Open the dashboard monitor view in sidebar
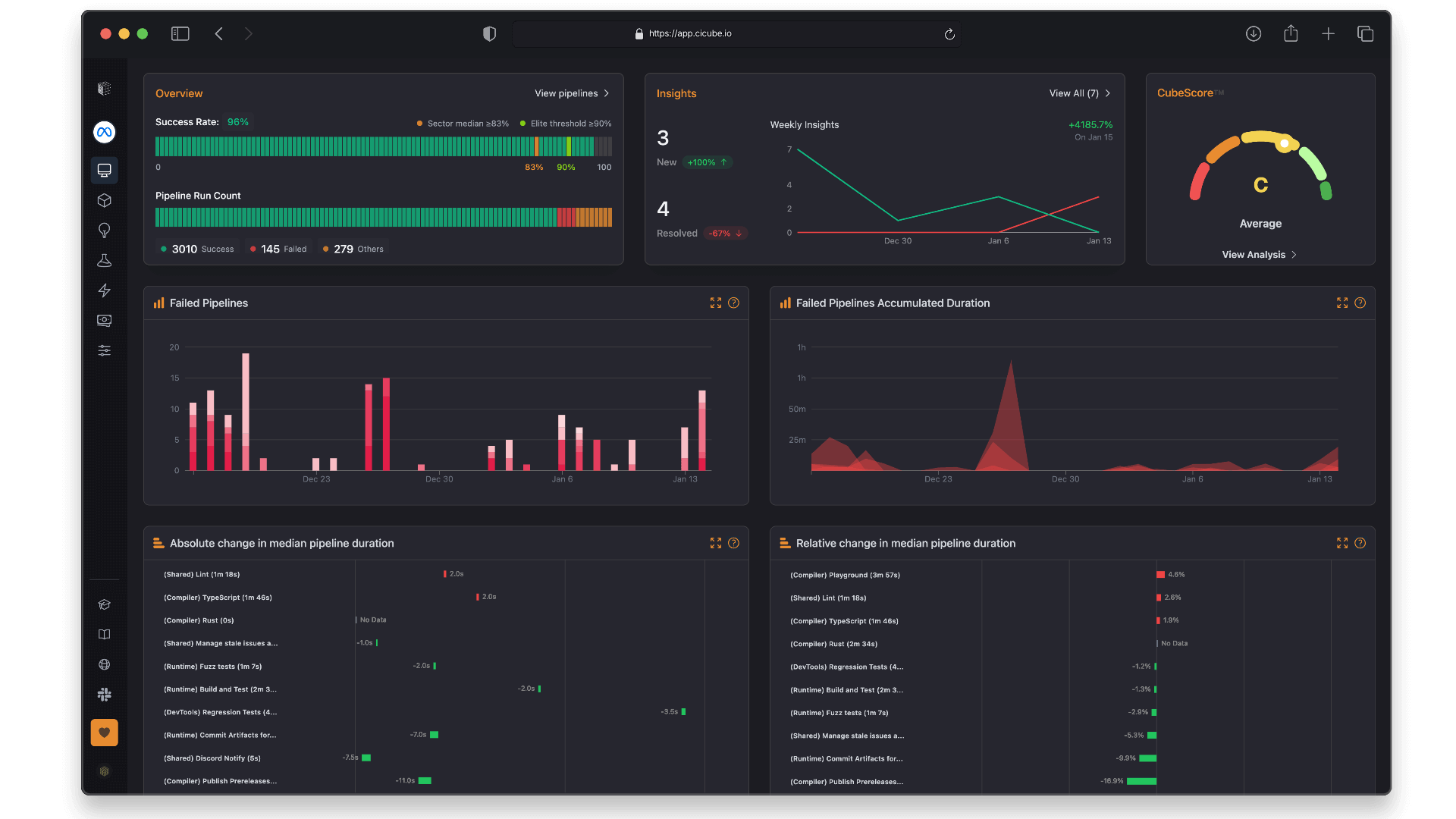1456x819 pixels. coord(104,170)
